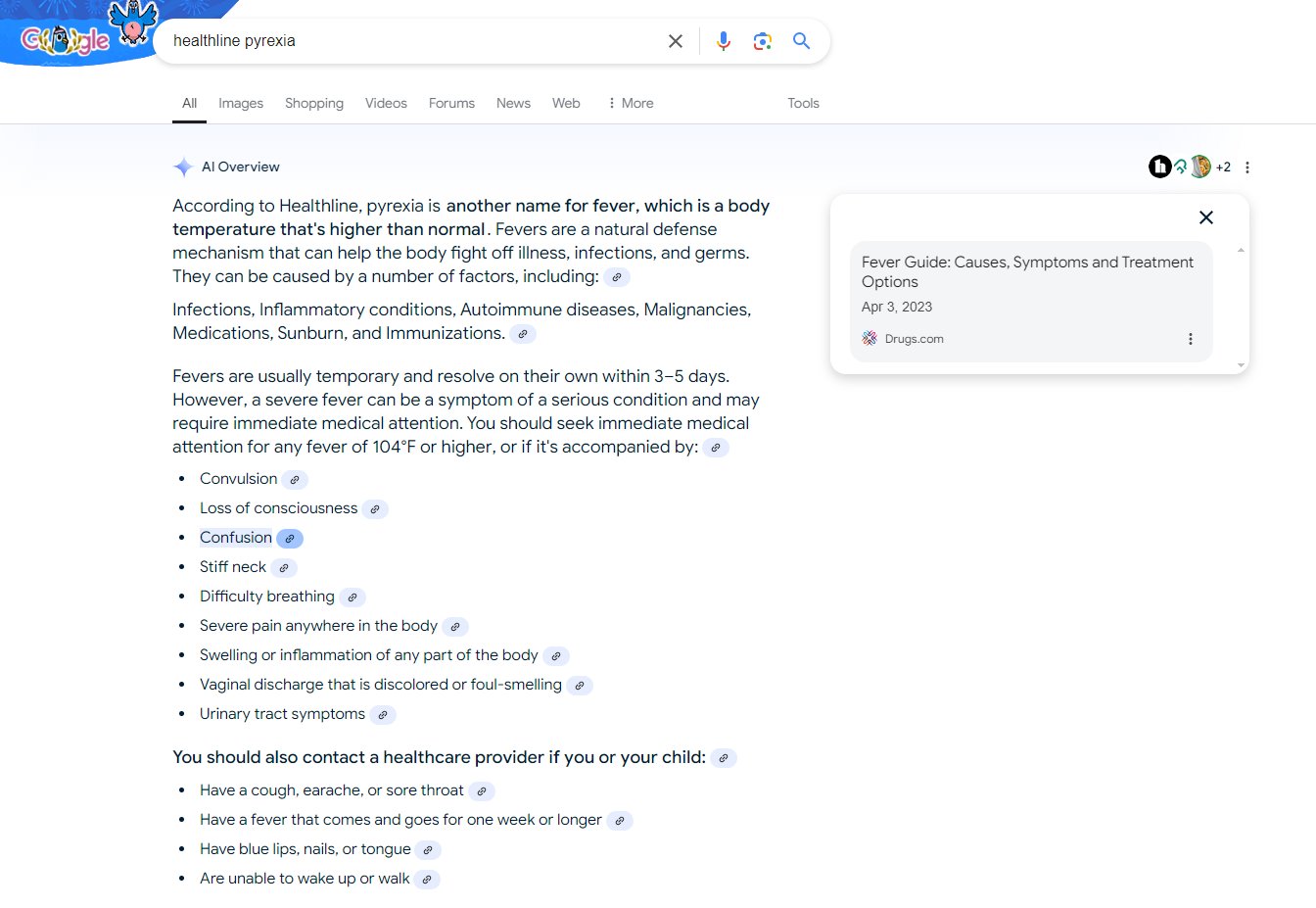Open Google Lens image search

763,41
